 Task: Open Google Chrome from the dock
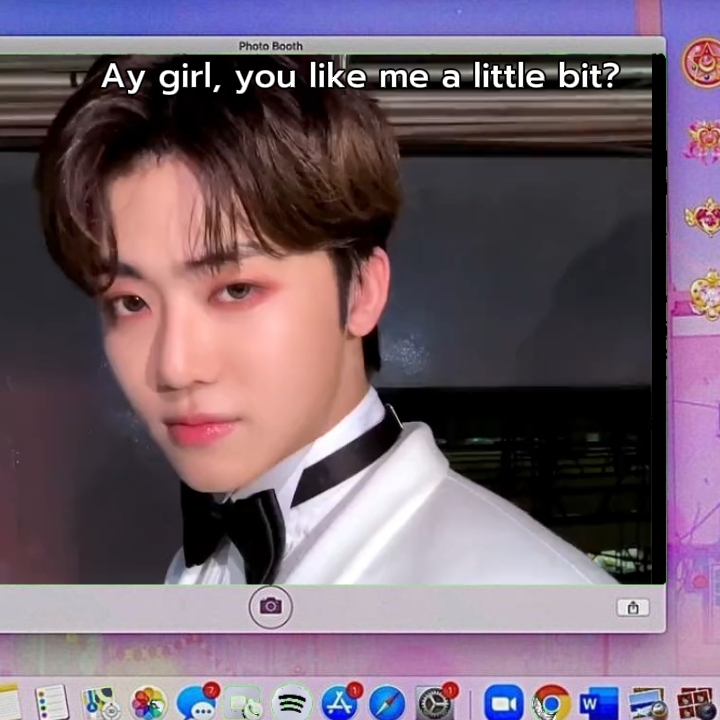pos(551,703)
